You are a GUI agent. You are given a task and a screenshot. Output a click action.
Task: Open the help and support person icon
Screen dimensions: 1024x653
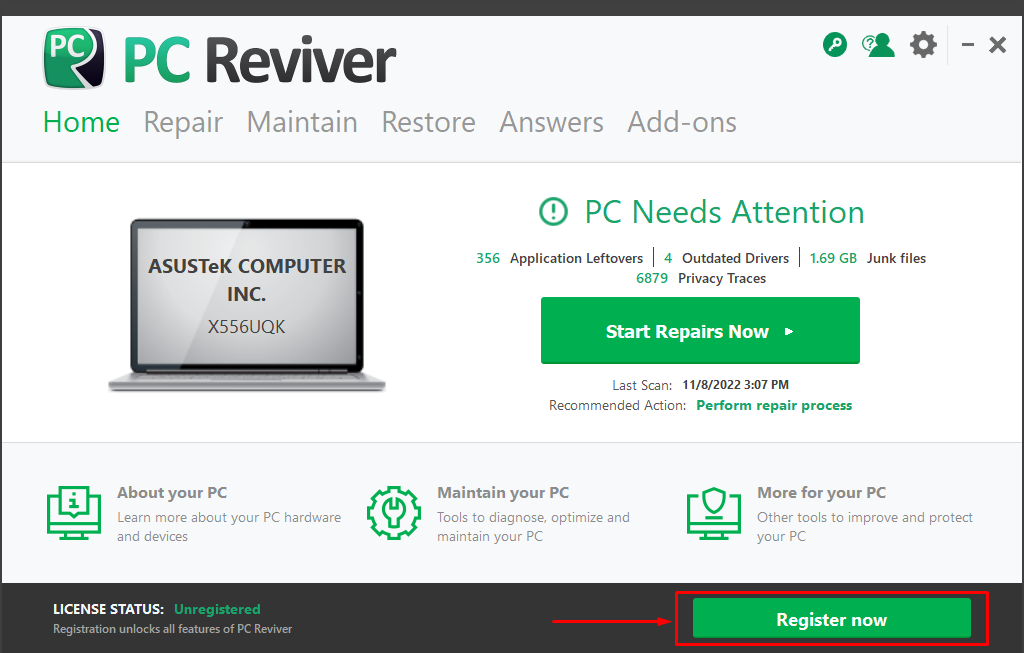pyautogui.click(x=878, y=45)
